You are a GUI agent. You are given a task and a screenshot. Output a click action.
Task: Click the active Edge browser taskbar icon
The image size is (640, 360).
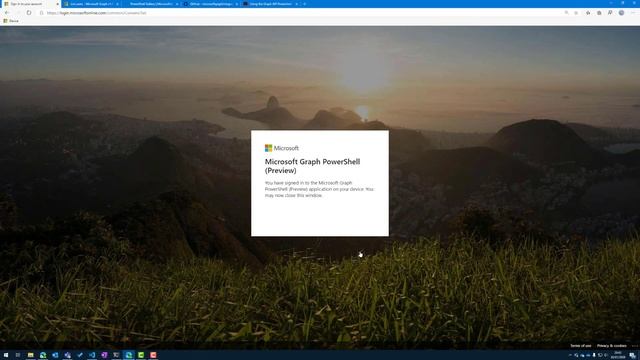pos(129,355)
